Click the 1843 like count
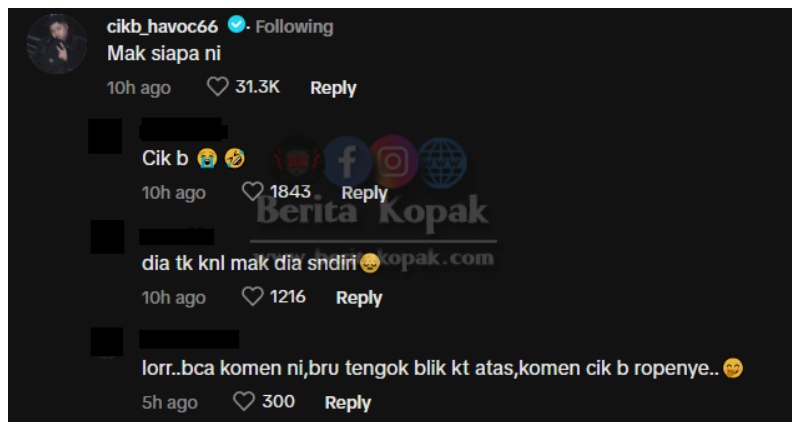800x430 pixels. [x=290, y=192]
